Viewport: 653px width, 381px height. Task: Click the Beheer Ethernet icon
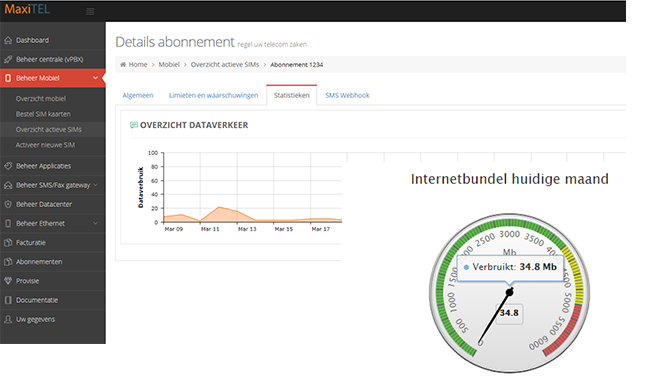tap(8, 224)
